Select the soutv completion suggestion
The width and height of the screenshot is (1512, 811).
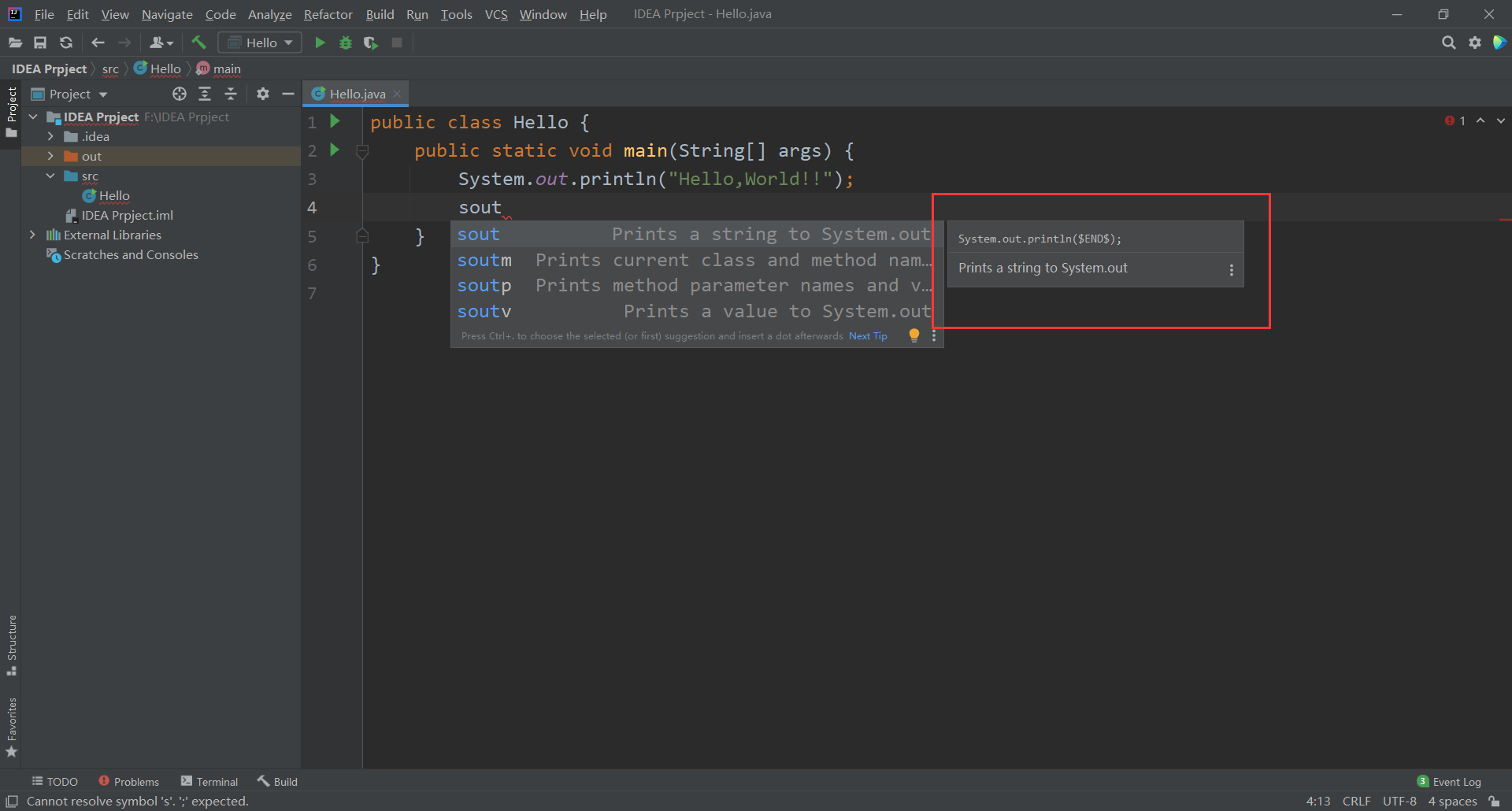(x=697, y=311)
